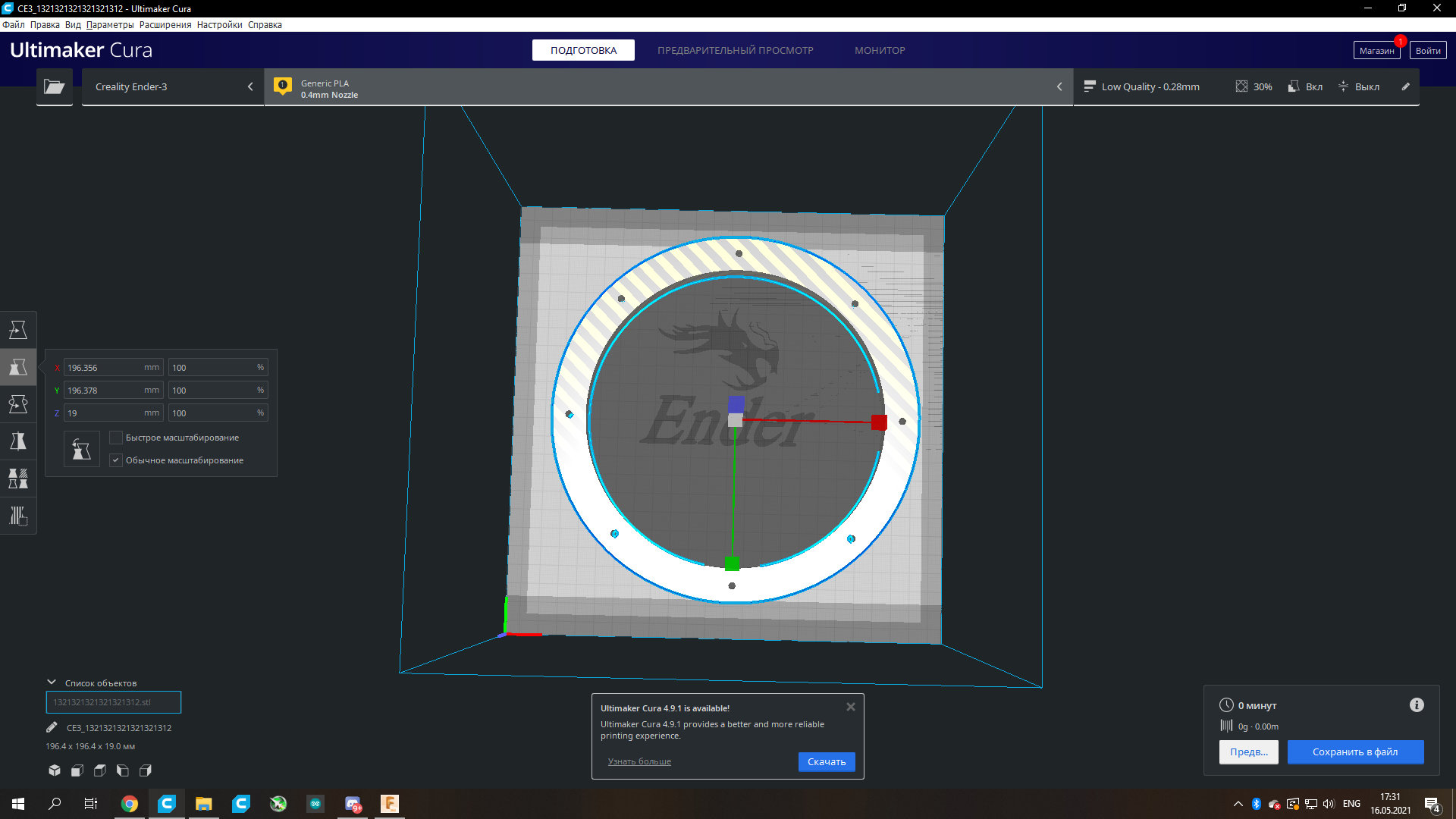Image resolution: width=1456 pixels, height=819 pixels.
Task: Click the Войти button
Action: [1428, 50]
